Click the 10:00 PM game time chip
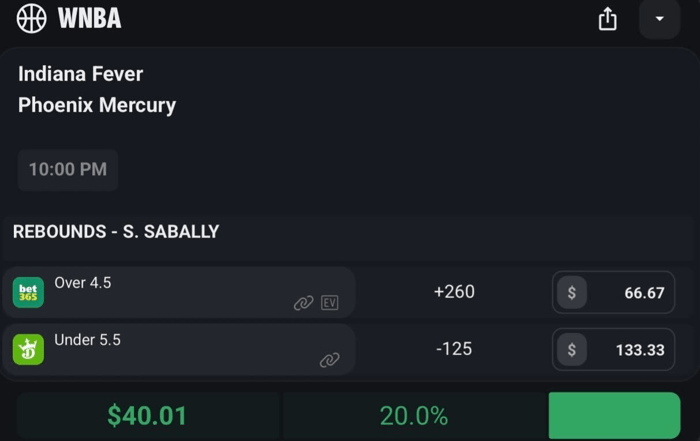The image size is (700, 441). tap(68, 170)
